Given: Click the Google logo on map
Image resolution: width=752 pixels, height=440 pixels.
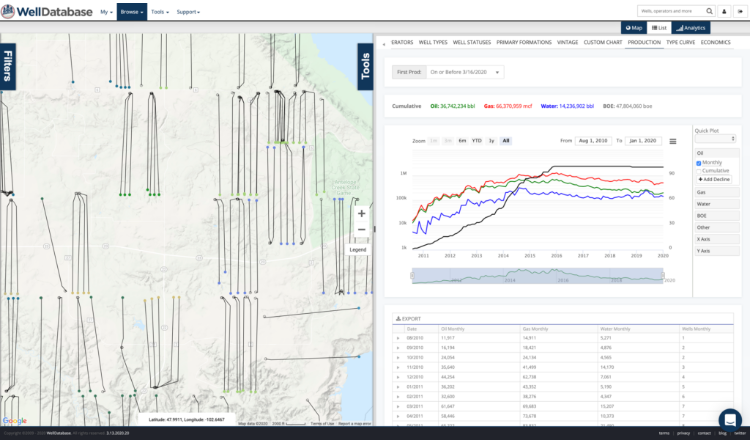Looking at the screenshot, I should (x=15, y=420).
